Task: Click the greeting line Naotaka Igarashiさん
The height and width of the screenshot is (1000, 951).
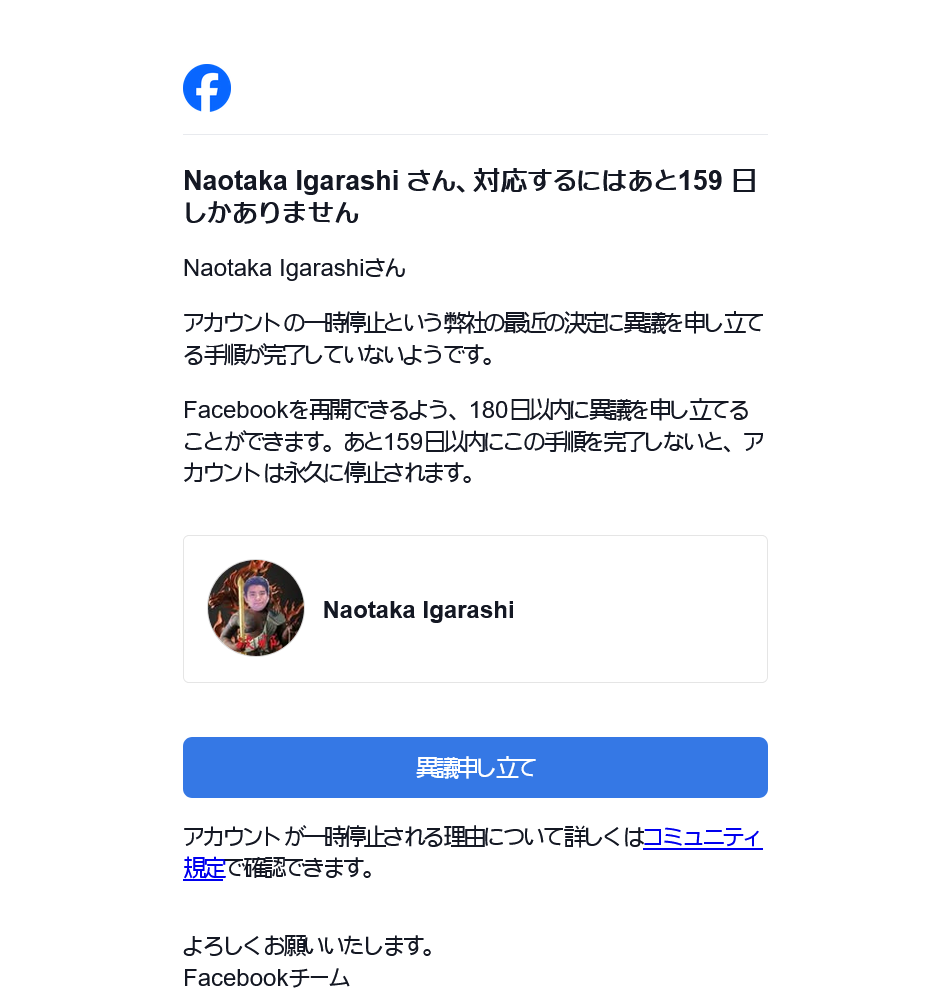Action: (x=294, y=268)
